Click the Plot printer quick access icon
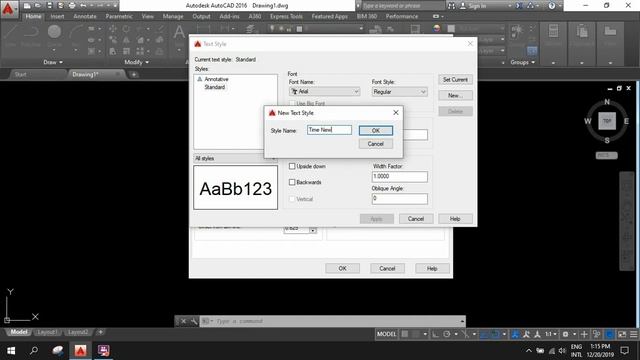Screen dimensions: 640x360 coord(72,6)
